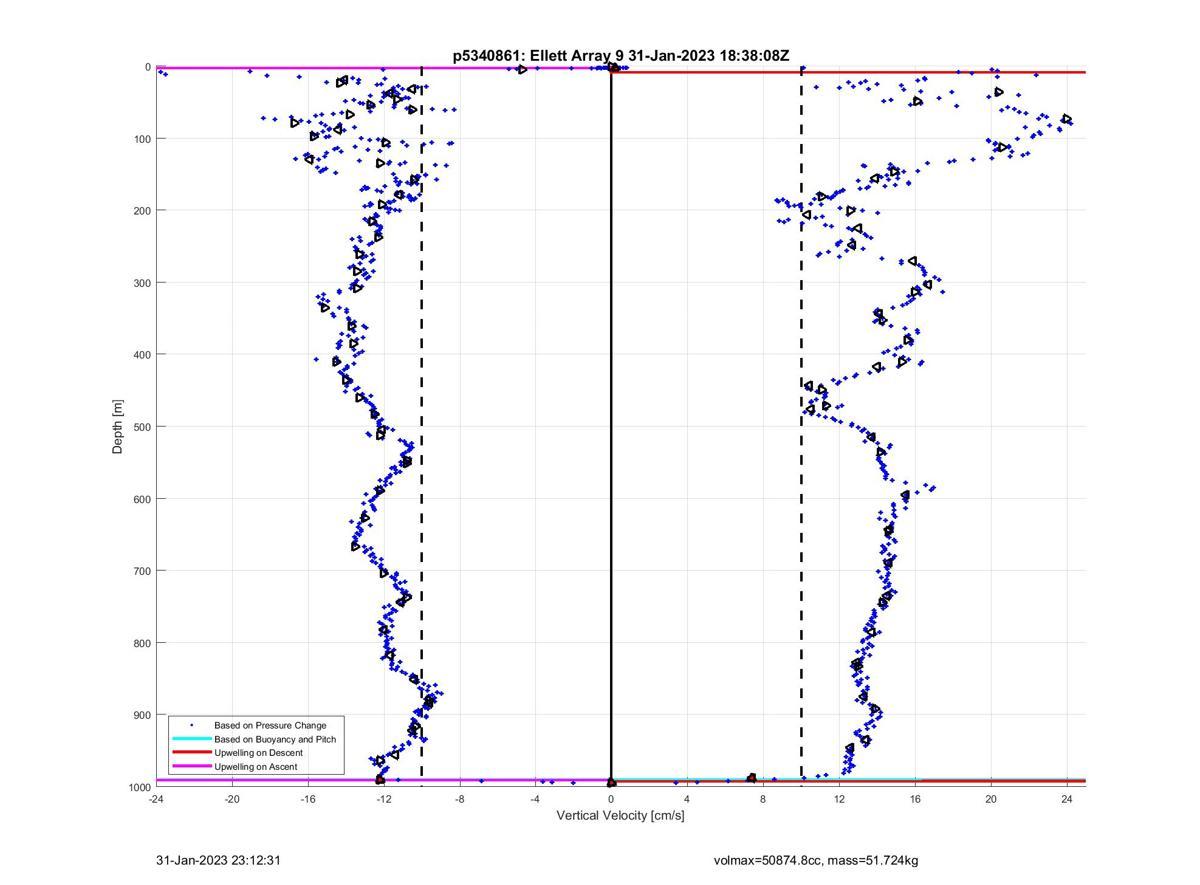Screen dimensions: 1200x885
Task: Click x-axis tick label '-4'
Action: (x=536, y=799)
